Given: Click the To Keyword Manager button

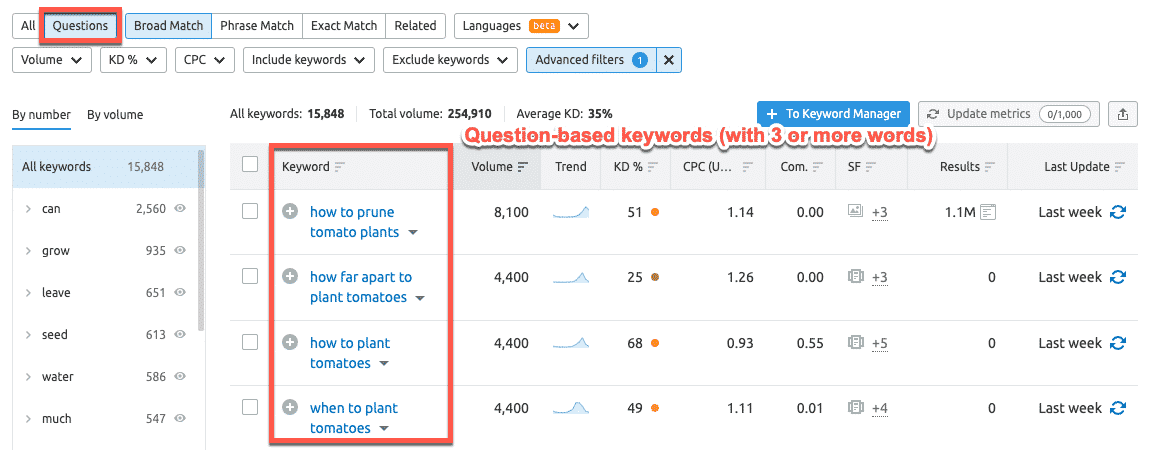Looking at the screenshot, I should [x=834, y=114].
